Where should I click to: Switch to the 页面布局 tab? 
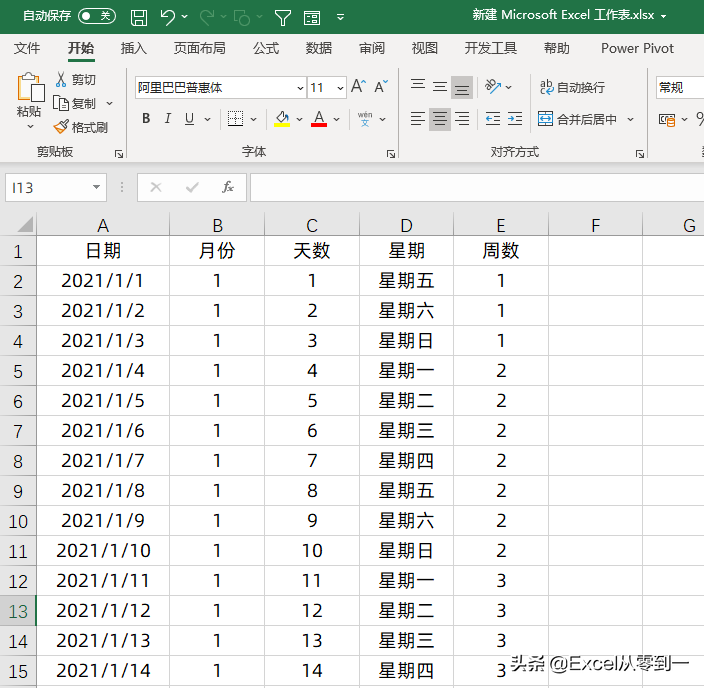click(200, 48)
